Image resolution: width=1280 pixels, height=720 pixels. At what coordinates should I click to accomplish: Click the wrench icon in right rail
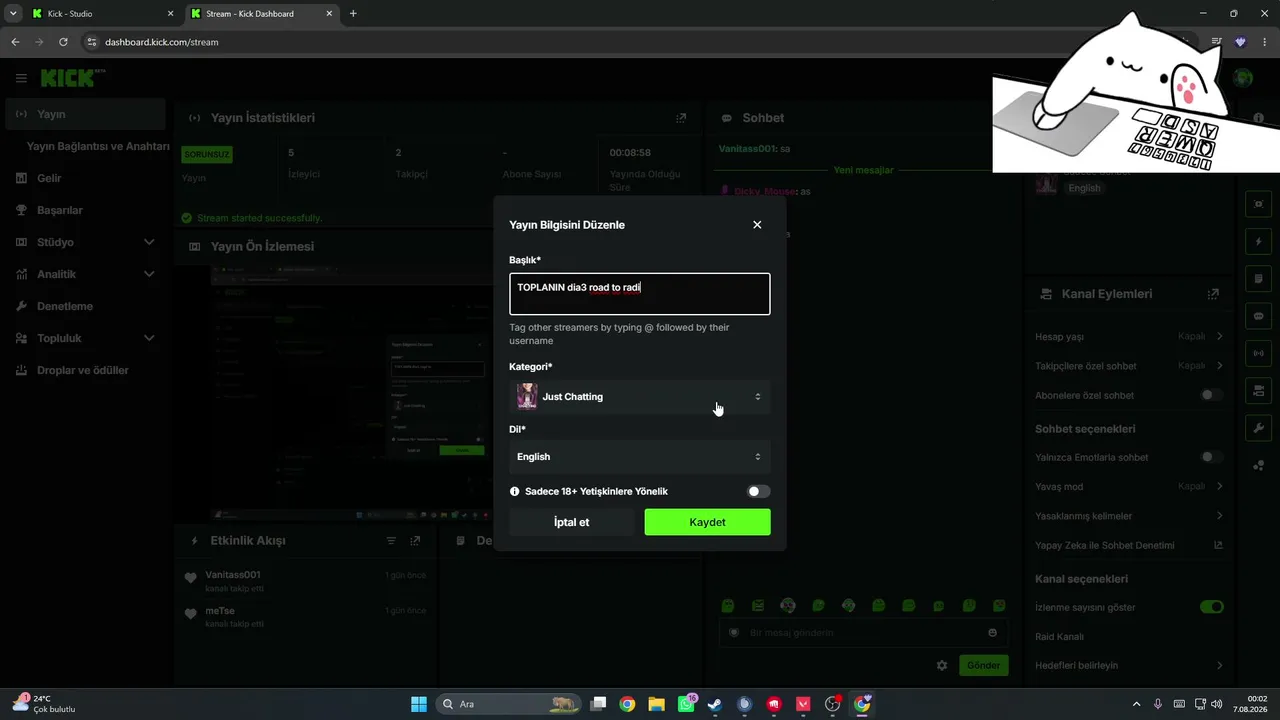click(x=1258, y=428)
